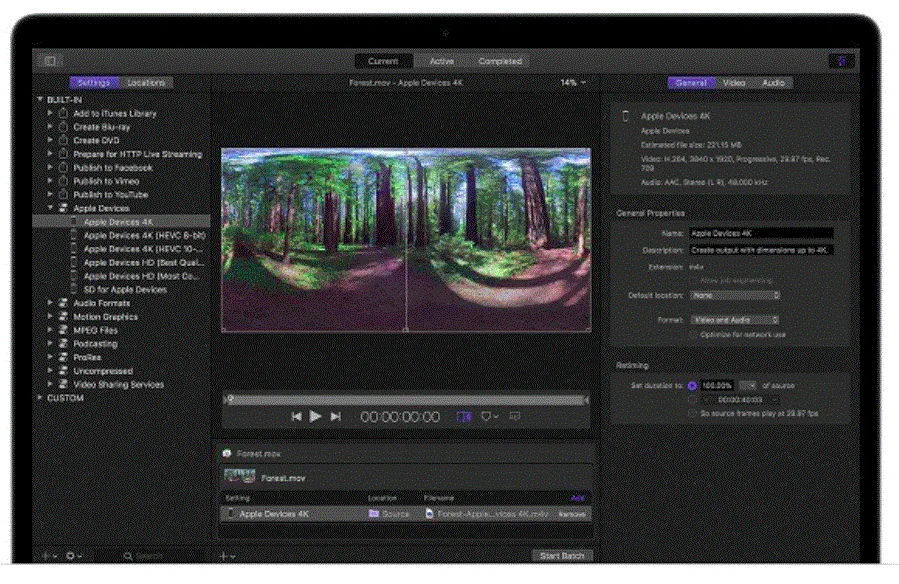Select the percentage of source duration radio button
Screen dimensions: 899x584
[x=692, y=386]
